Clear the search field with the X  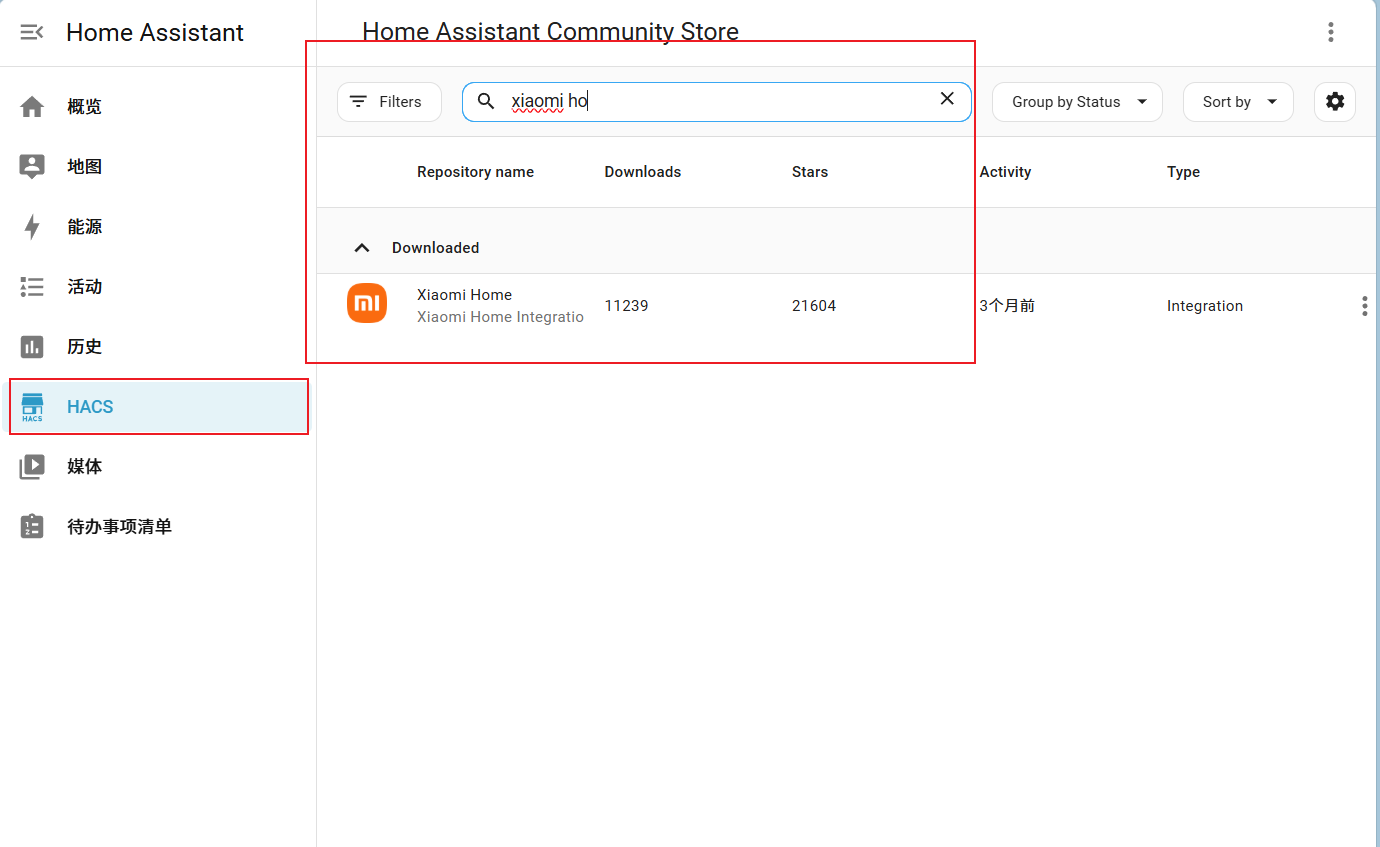point(947,98)
